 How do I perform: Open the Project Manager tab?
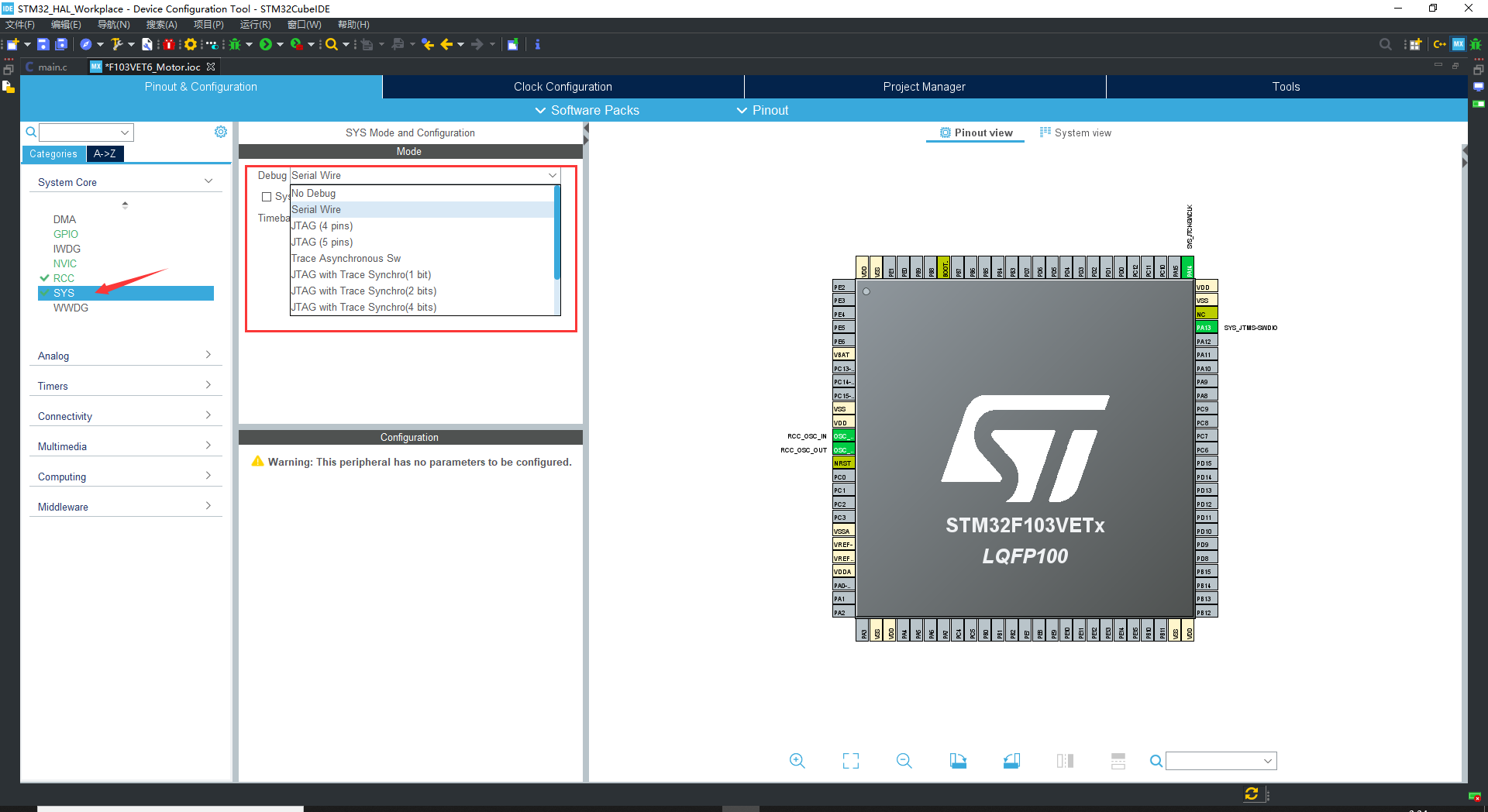(x=925, y=87)
